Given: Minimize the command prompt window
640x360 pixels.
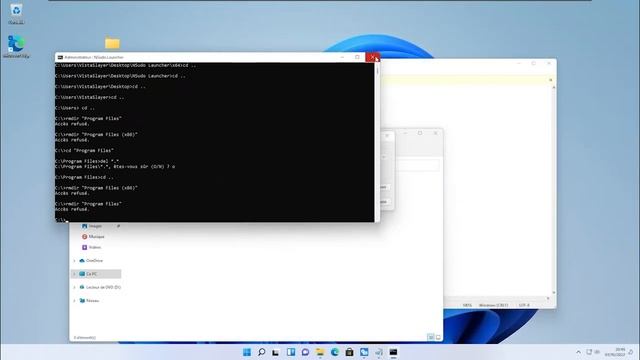Looking at the screenshot, I should pos(342,57).
